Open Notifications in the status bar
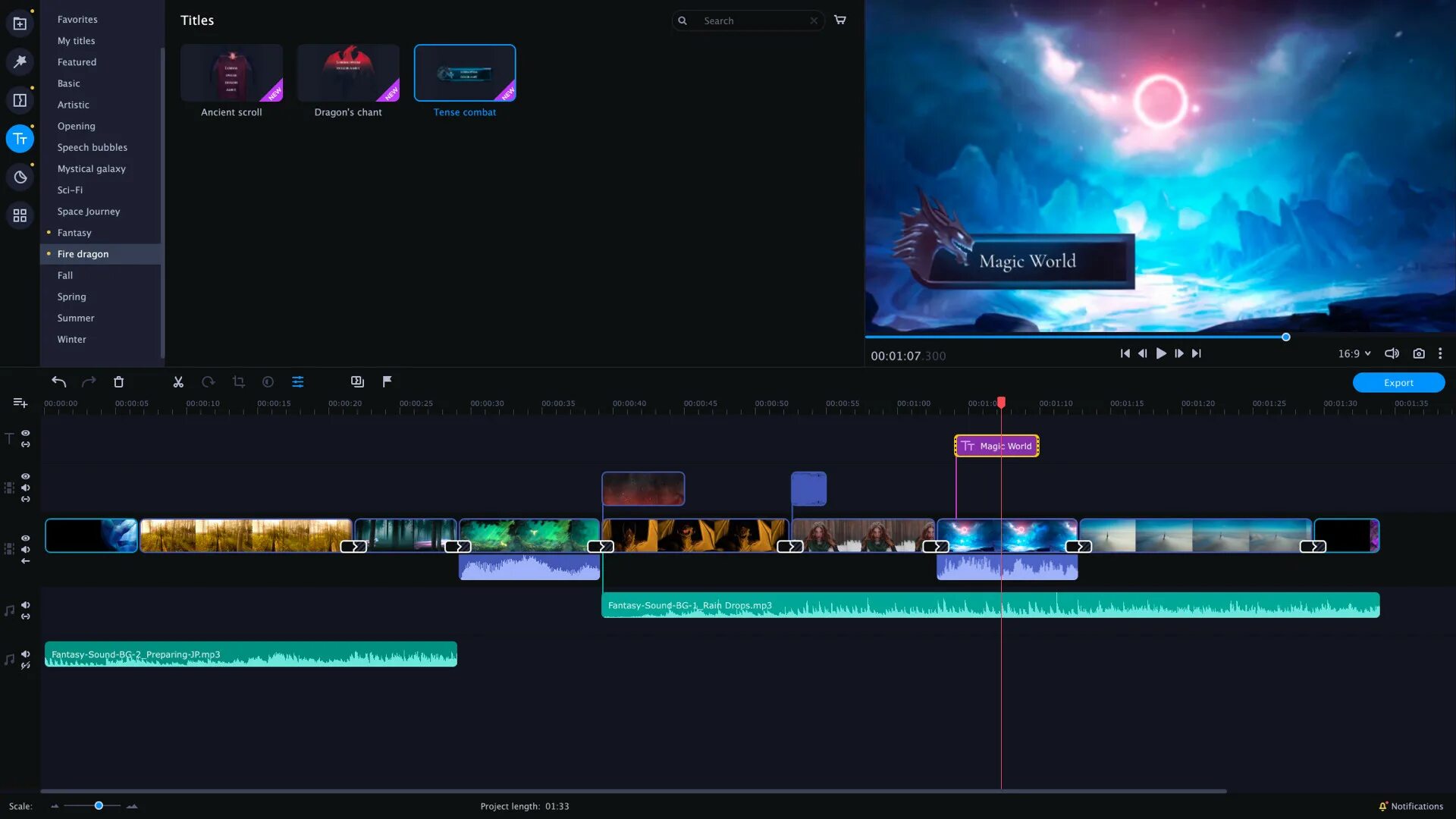Viewport: 1456px width, 819px height. 1413,806
